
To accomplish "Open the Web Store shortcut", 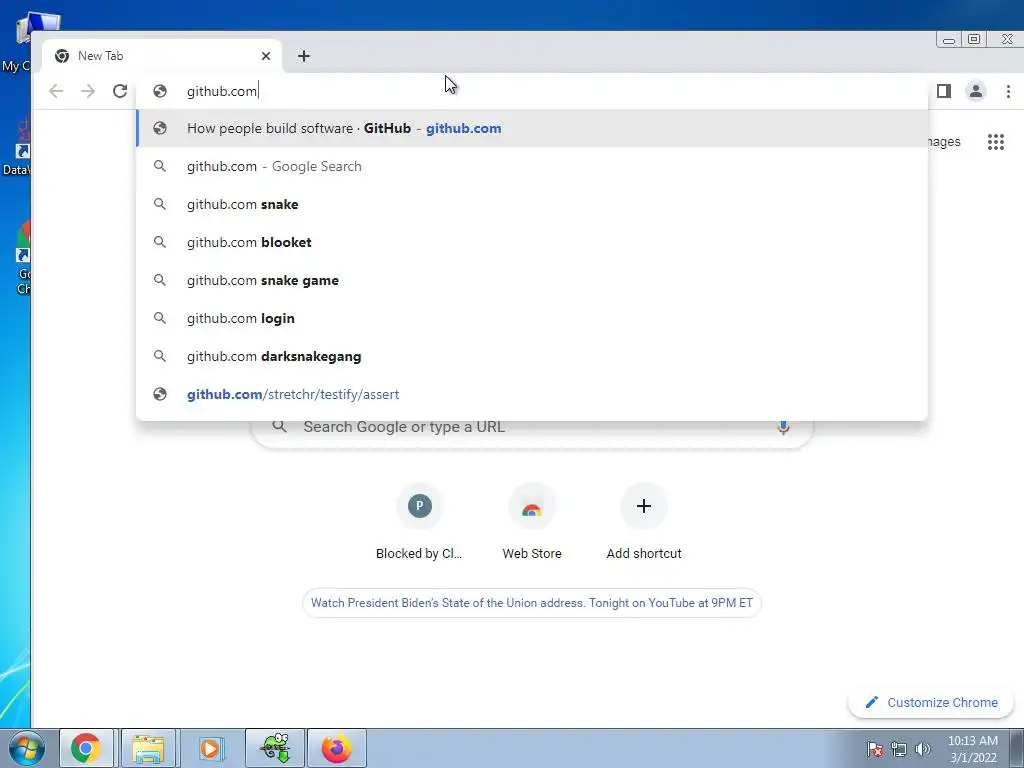I will point(532,522).
